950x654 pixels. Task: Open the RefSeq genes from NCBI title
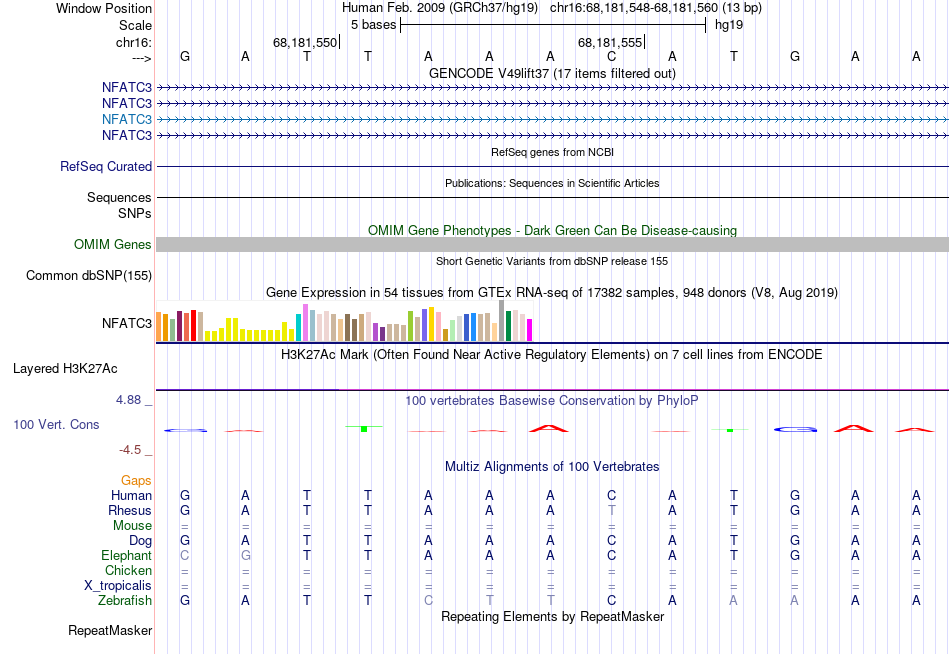(x=552, y=152)
